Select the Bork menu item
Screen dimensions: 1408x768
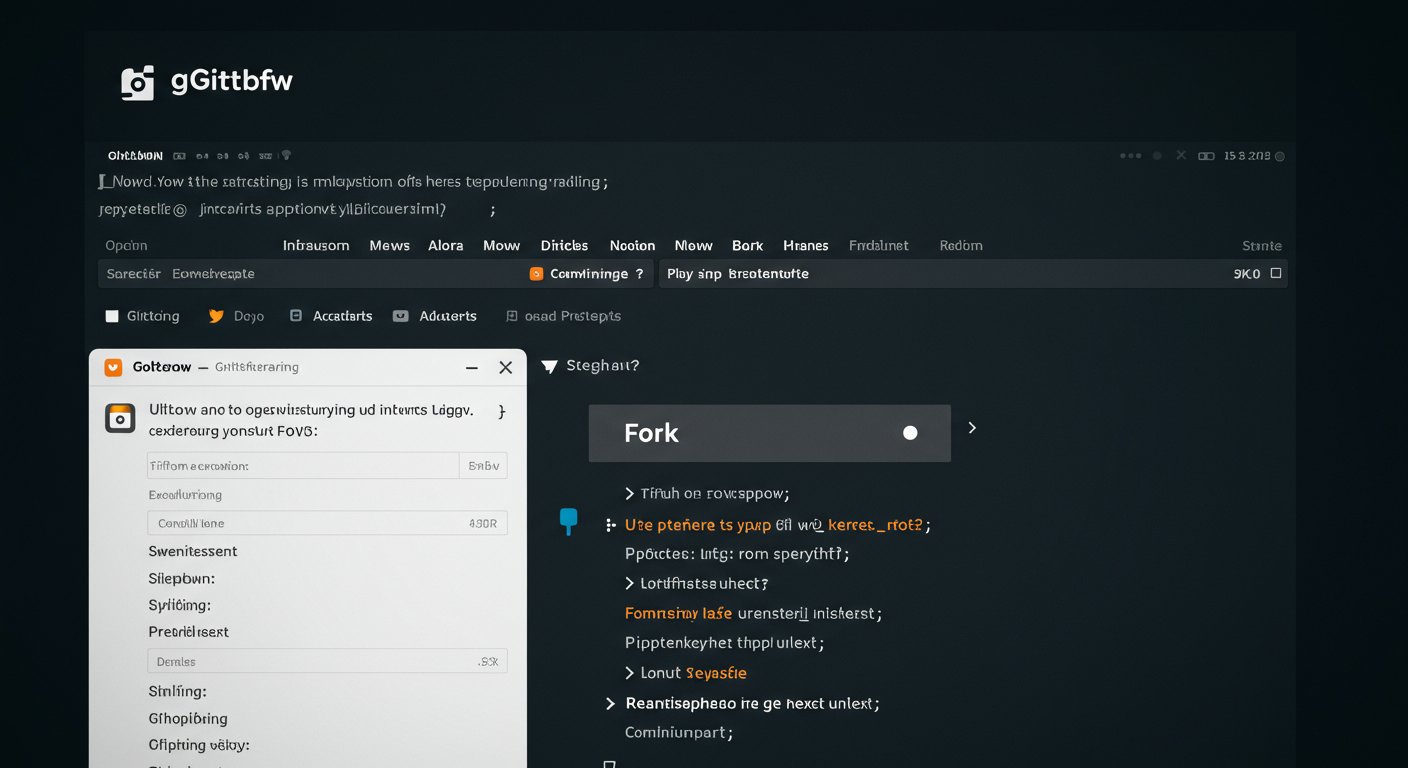(x=747, y=245)
